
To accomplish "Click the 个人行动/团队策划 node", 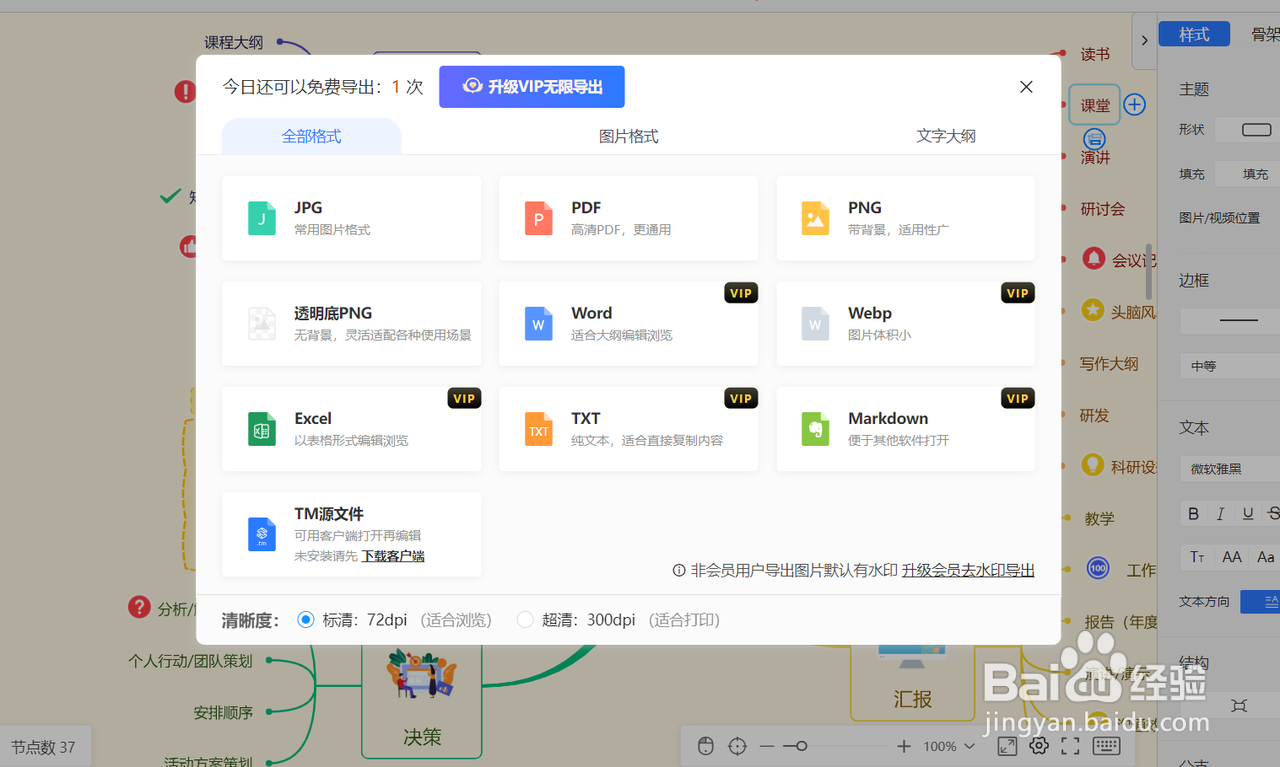I will [x=190, y=661].
